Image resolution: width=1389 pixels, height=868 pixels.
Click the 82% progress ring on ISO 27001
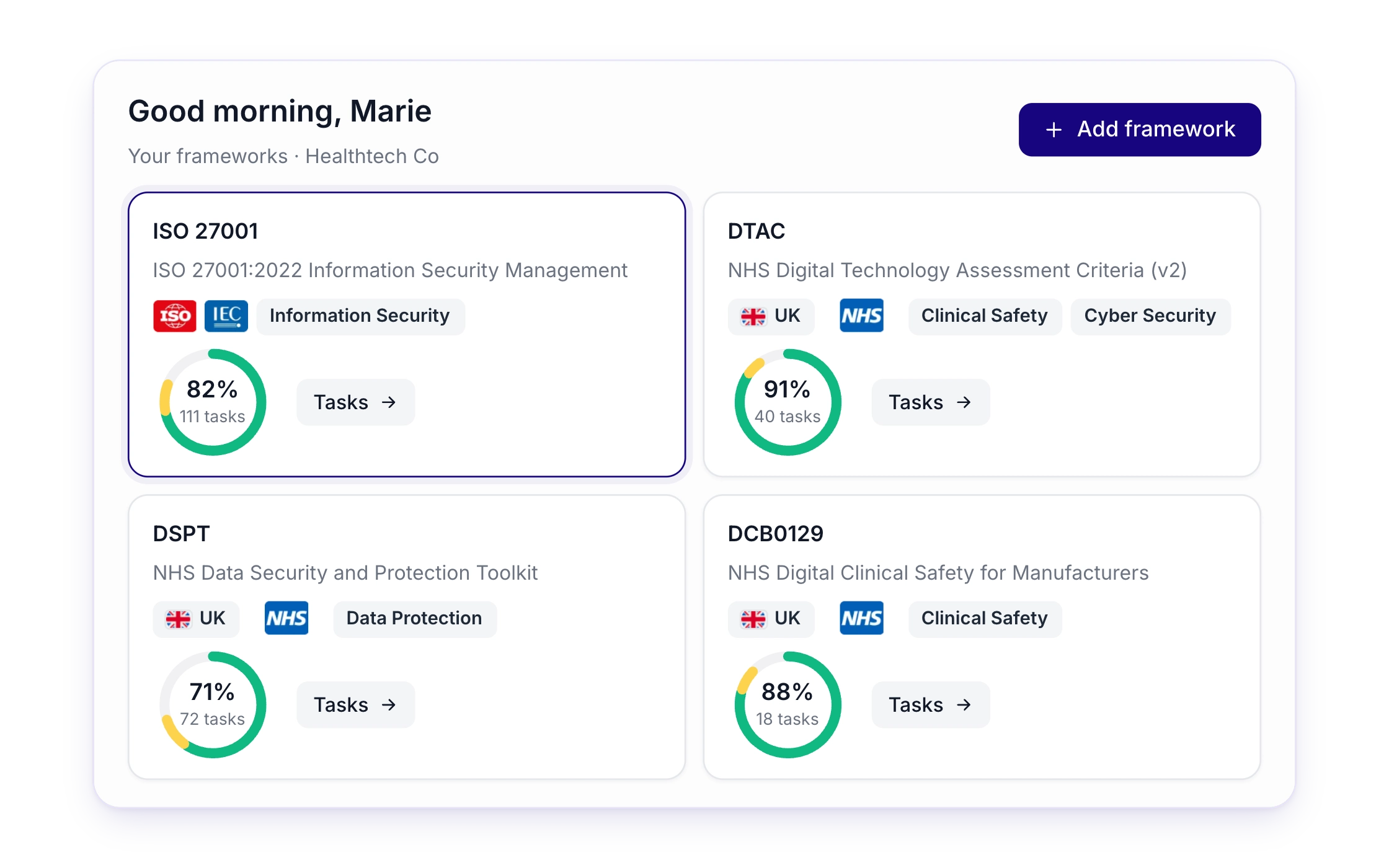(213, 402)
